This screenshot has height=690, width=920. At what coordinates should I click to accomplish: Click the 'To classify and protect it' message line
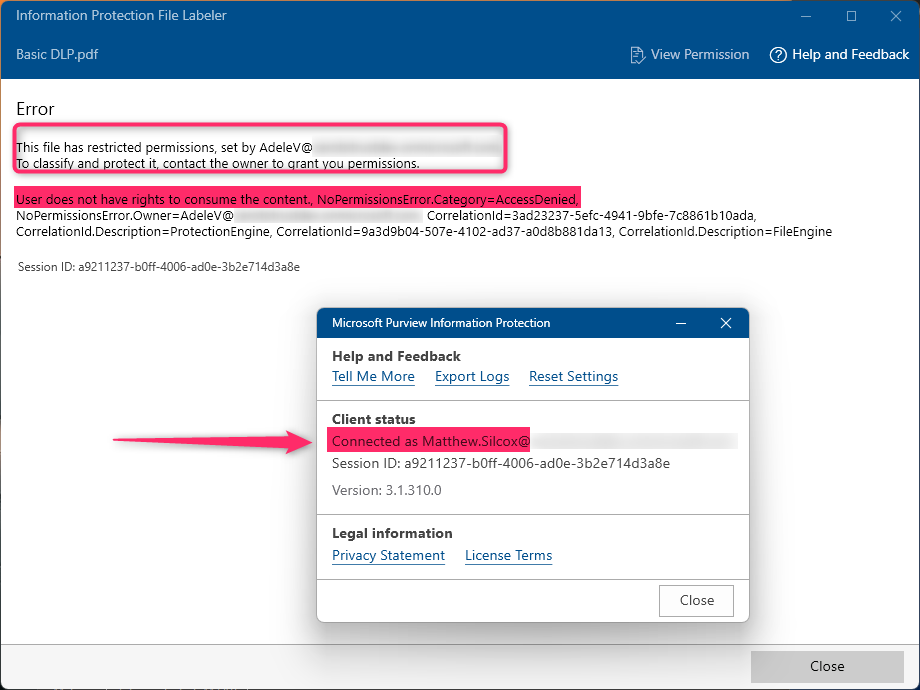point(218,164)
